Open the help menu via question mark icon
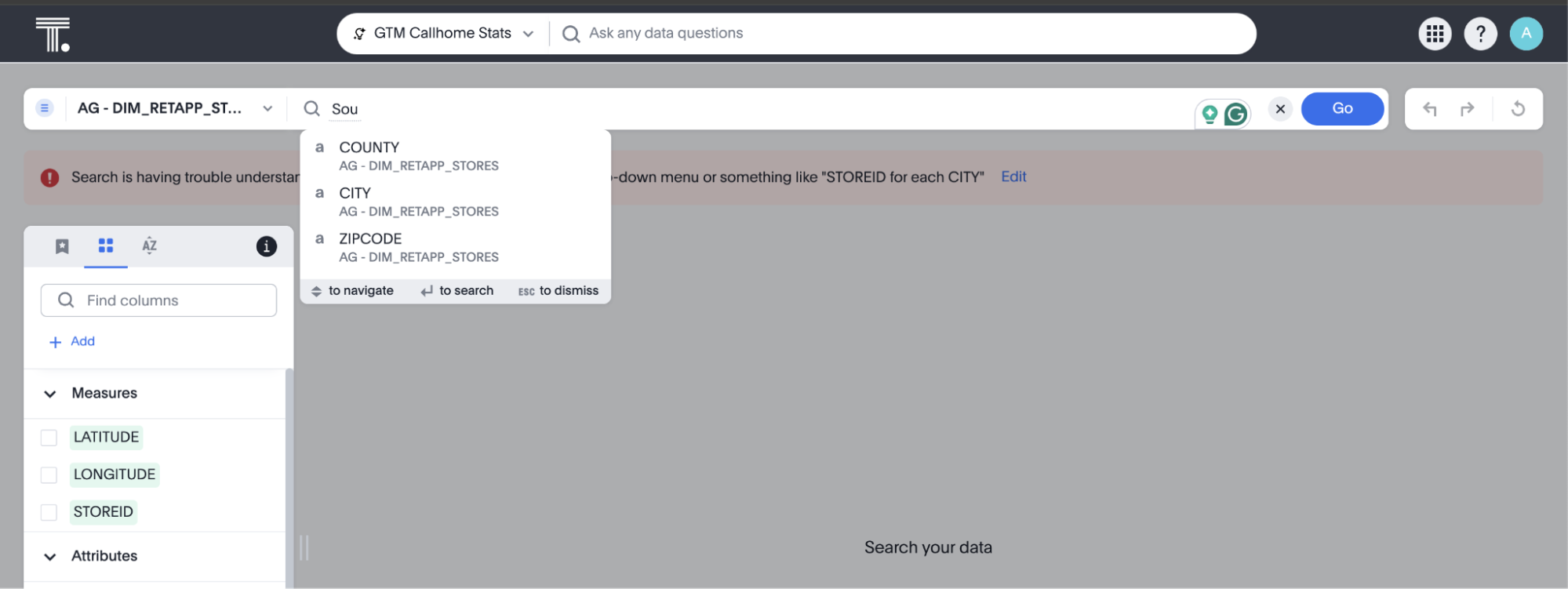1568x589 pixels. click(1480, 33)
